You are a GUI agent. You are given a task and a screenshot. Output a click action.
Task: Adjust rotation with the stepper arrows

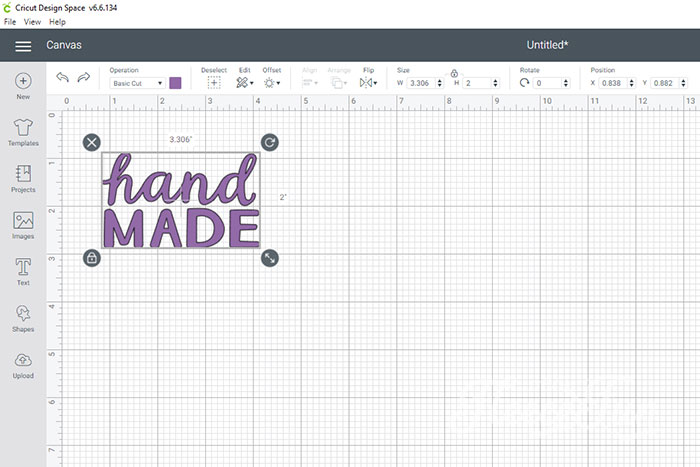point(566,83)
